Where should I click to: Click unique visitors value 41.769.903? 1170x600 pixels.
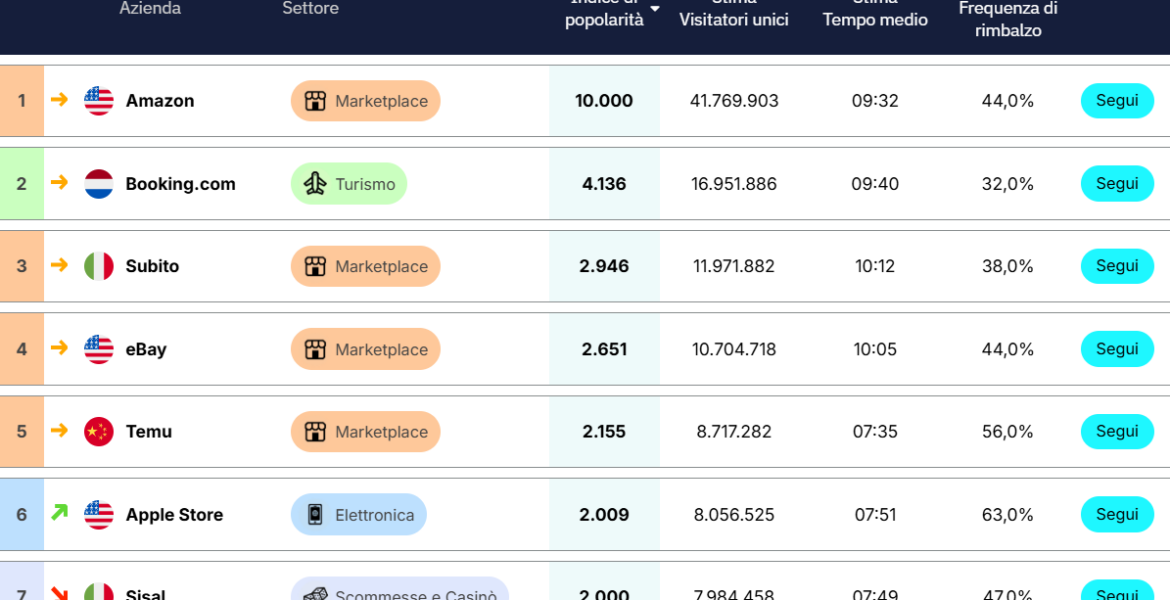coord(734,101)
